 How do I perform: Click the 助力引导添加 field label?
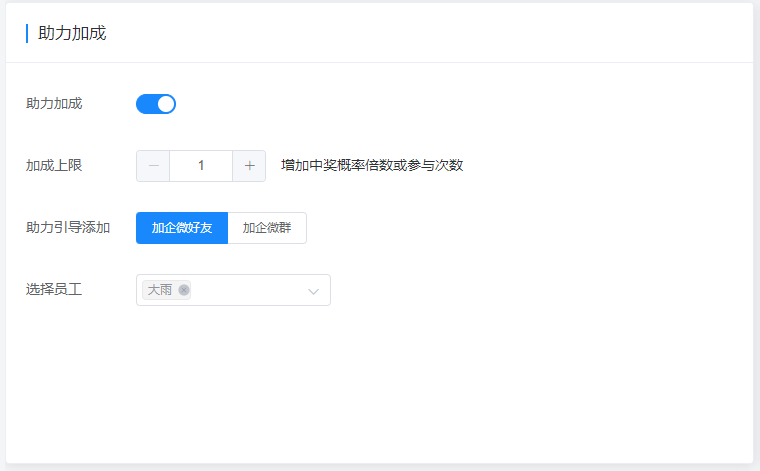click(68, 227)
